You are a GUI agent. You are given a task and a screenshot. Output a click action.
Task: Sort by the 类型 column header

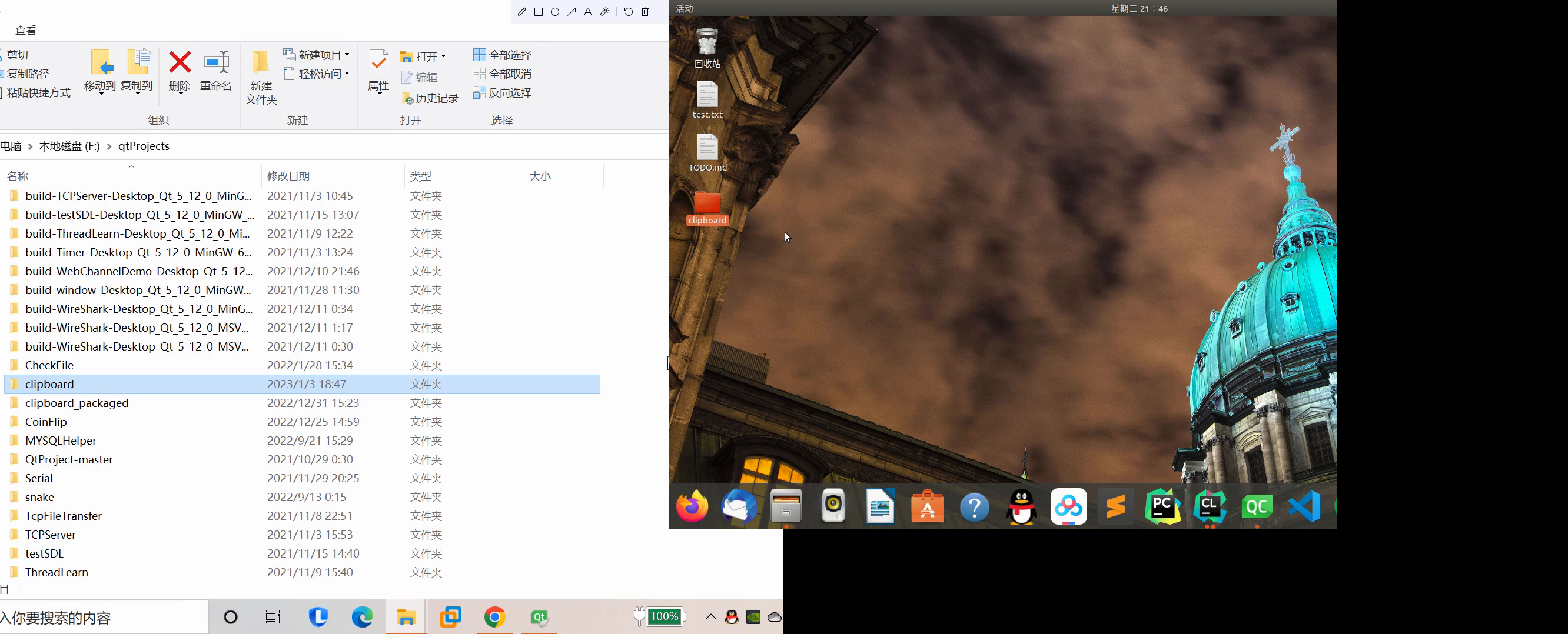(x=464, y=176)
